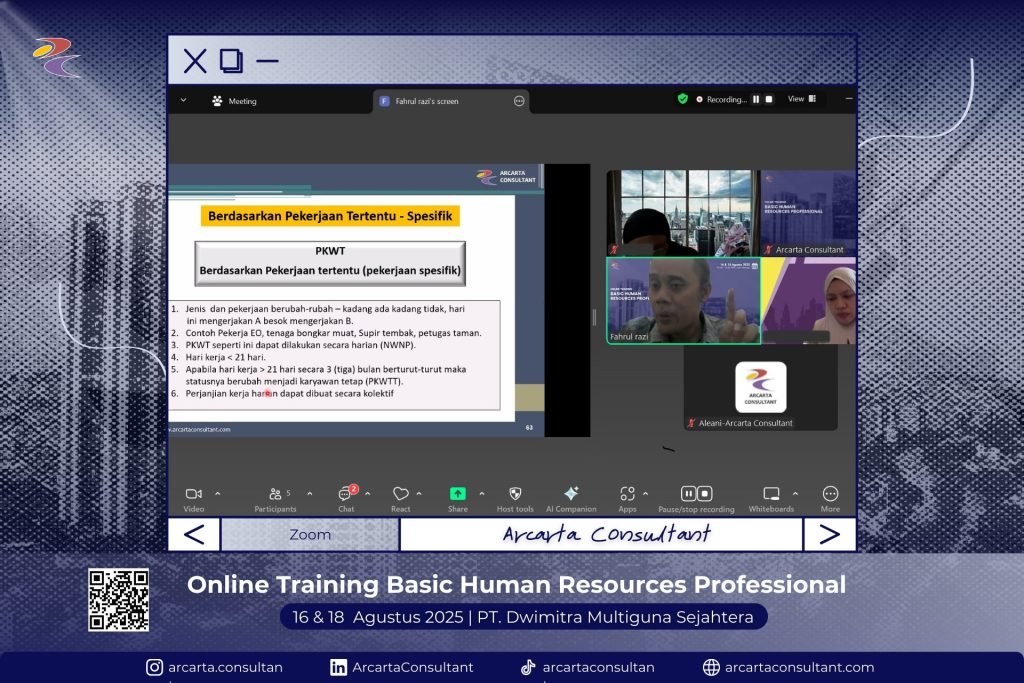Open the Apps icon
The height and width of the screenshot is (683, 1024).
[x=627, y=494]
